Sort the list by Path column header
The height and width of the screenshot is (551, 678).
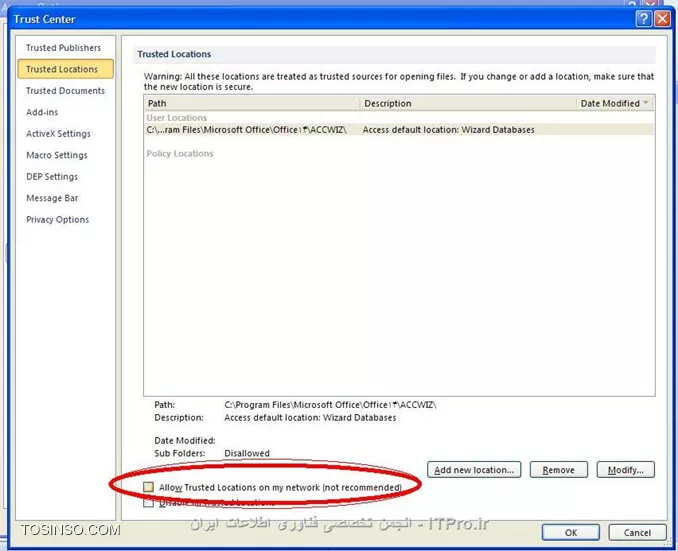[x=250, y=103]
